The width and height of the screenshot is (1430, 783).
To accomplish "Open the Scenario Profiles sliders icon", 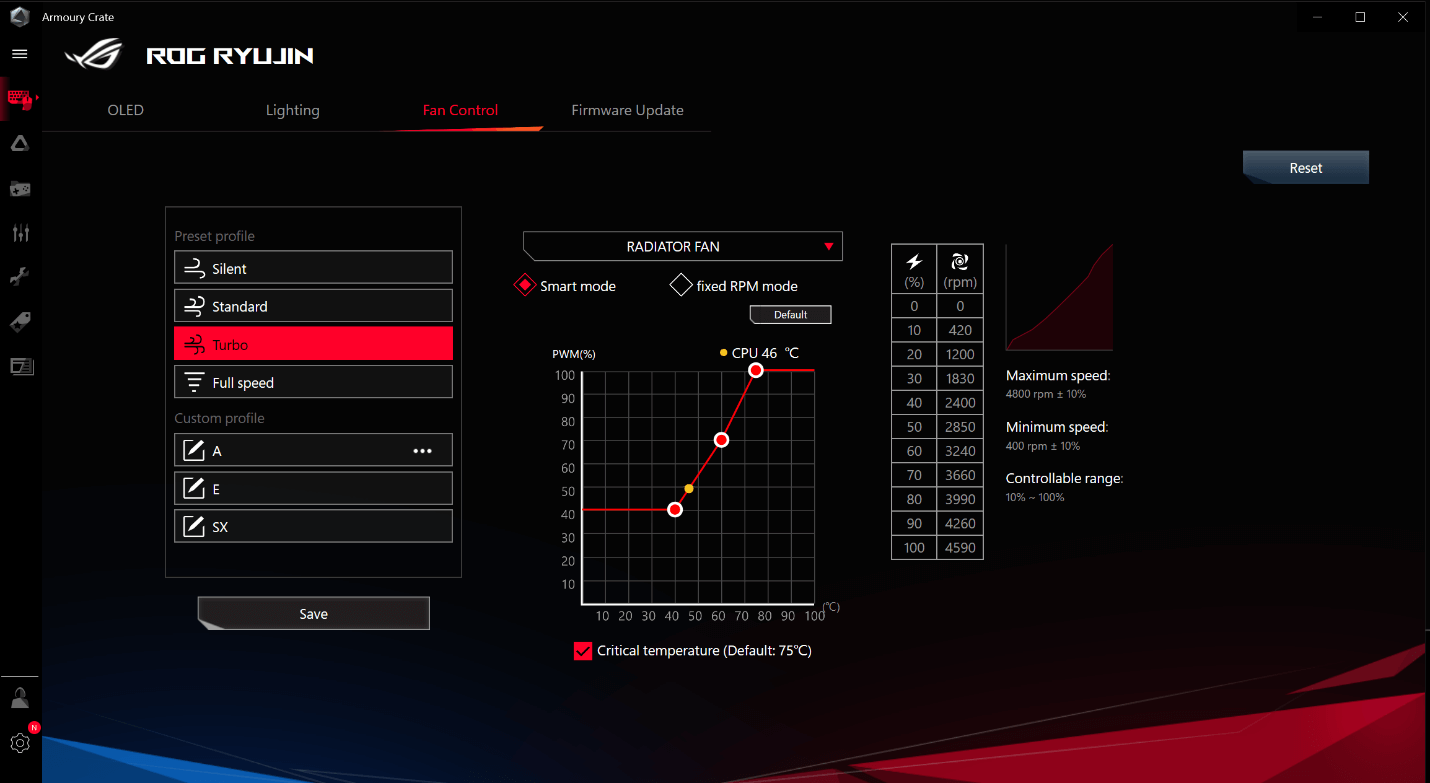I will (x=20, y=233).
